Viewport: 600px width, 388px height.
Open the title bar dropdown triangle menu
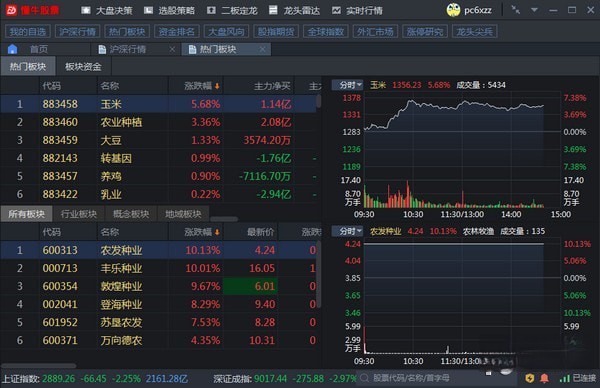click(535, 10)
